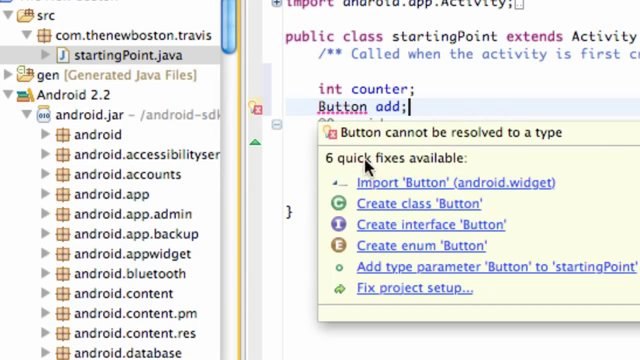Expand the startingPoint.java file node
The height and width of the screenshot is (360, 640).
pyautogui.click(x=45, y=55)
